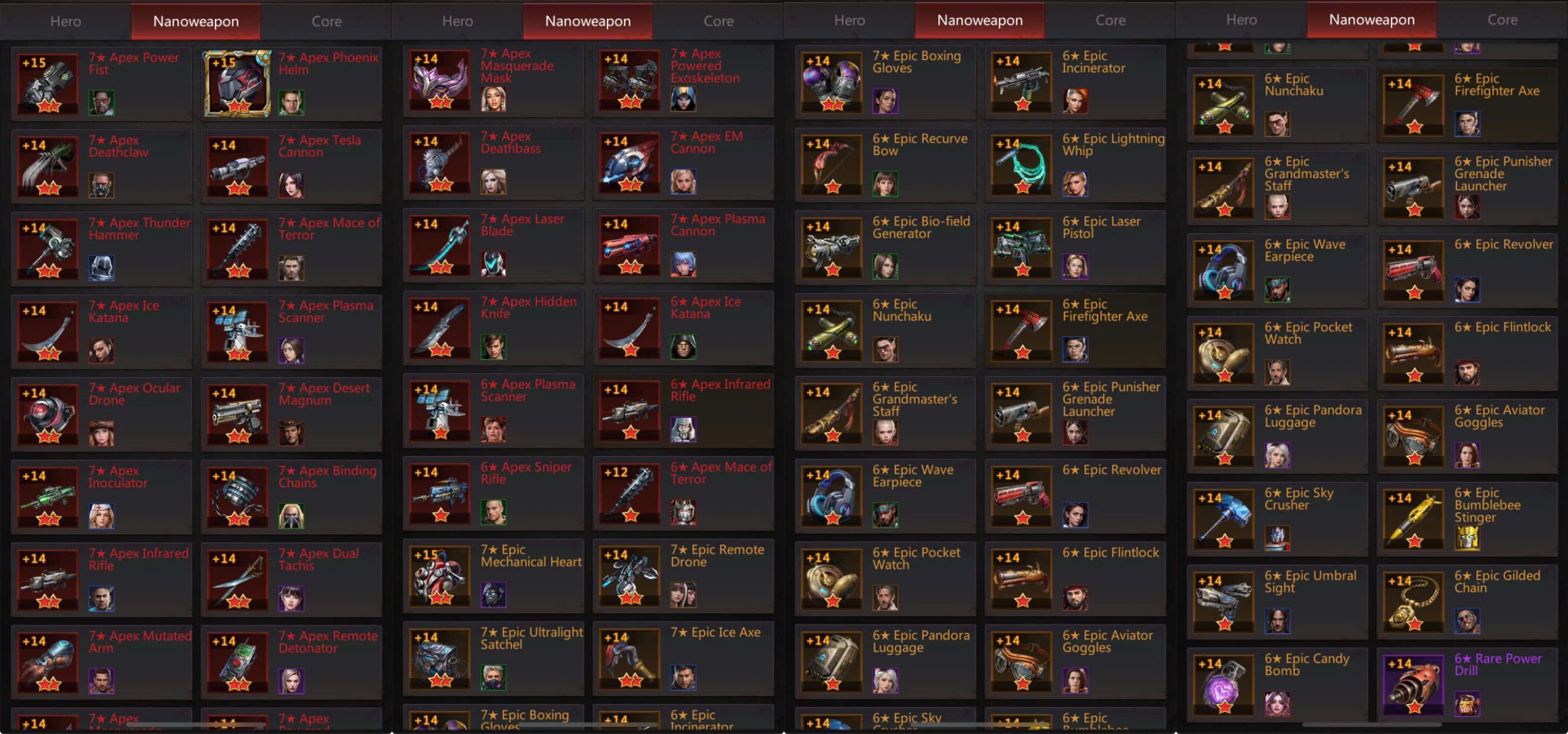Click the 7★ Apex Tesla Cannon label

pyautogui.click(x=320, y=146)
